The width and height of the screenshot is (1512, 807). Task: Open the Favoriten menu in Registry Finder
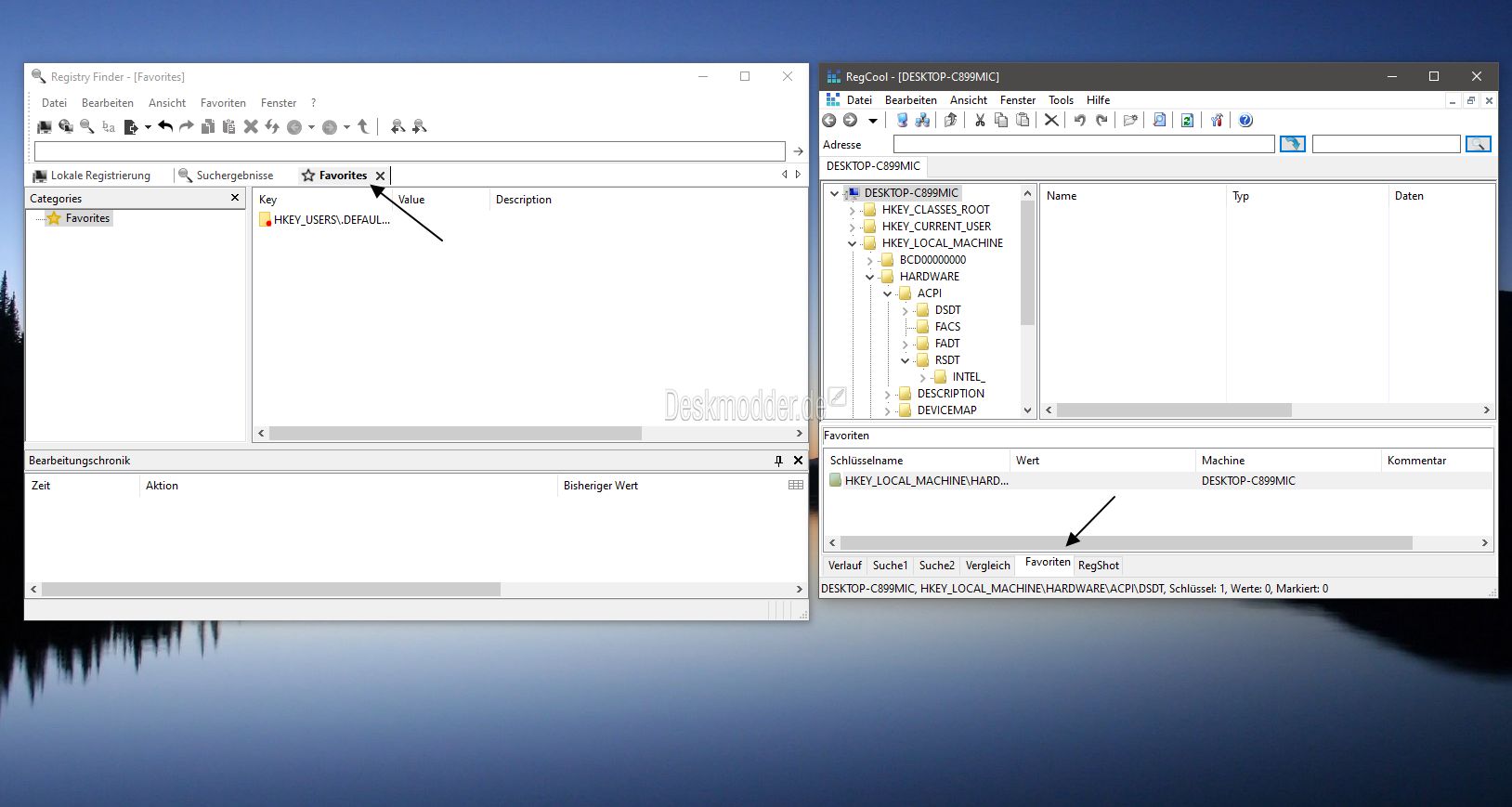(223, 103)
